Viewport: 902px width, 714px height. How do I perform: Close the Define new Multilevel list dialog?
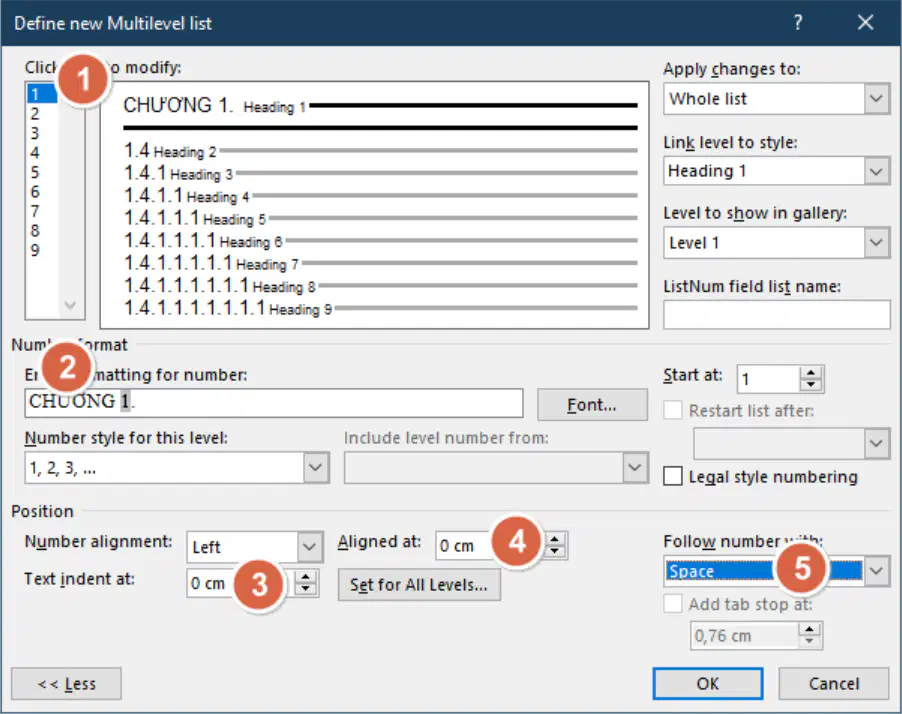point(865,23)
